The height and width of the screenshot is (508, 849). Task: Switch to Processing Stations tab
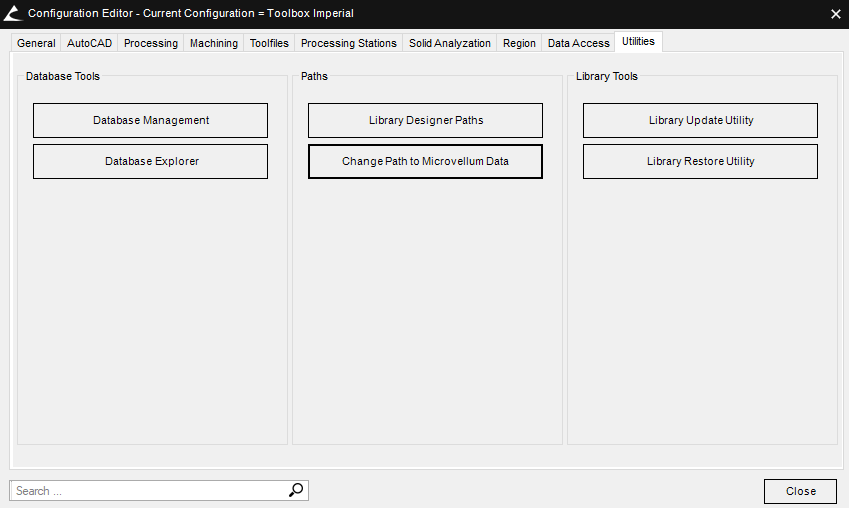[x=348, y=43]
